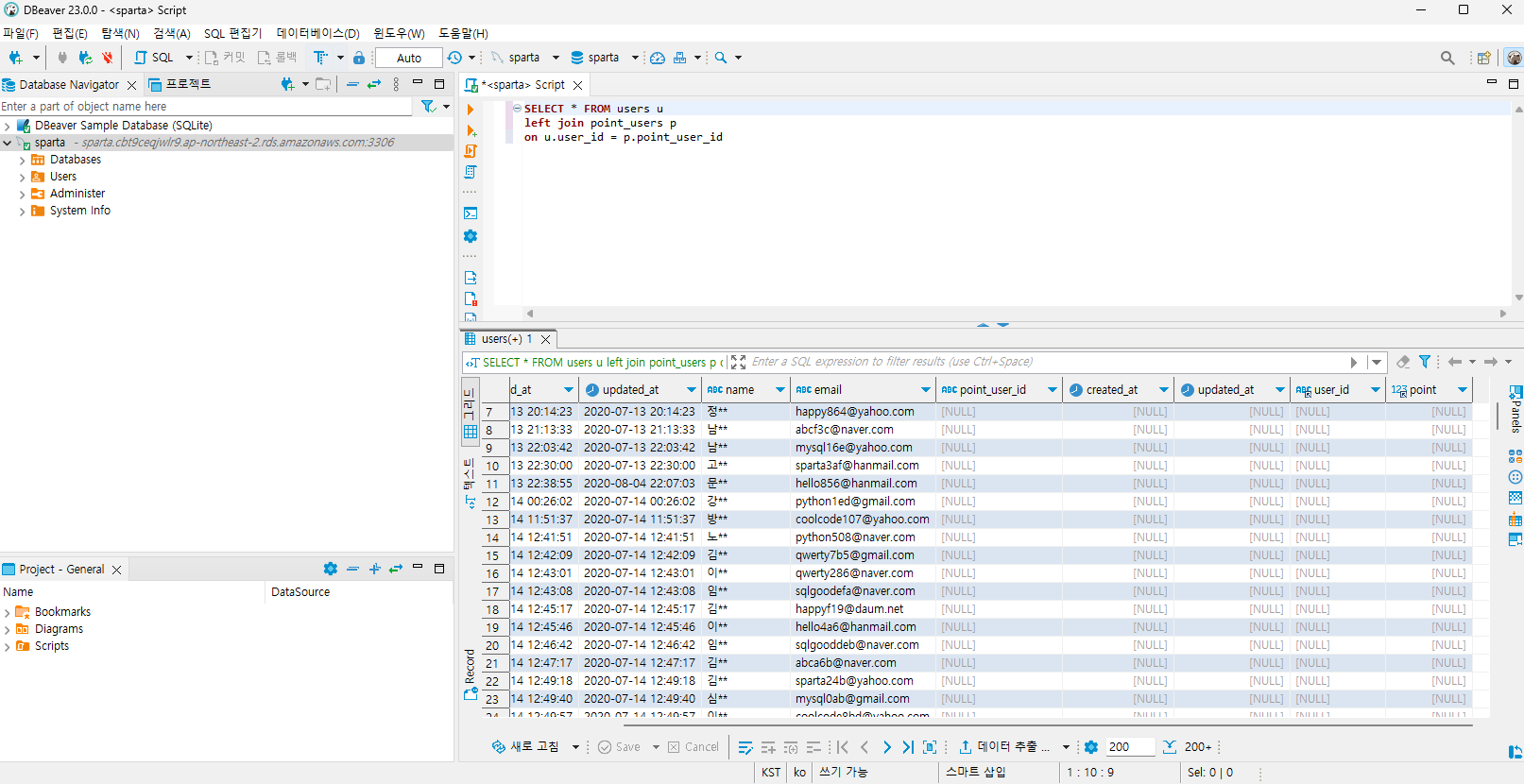
Task: Click the fetch all rows icon
Action: coord(1170,747)
